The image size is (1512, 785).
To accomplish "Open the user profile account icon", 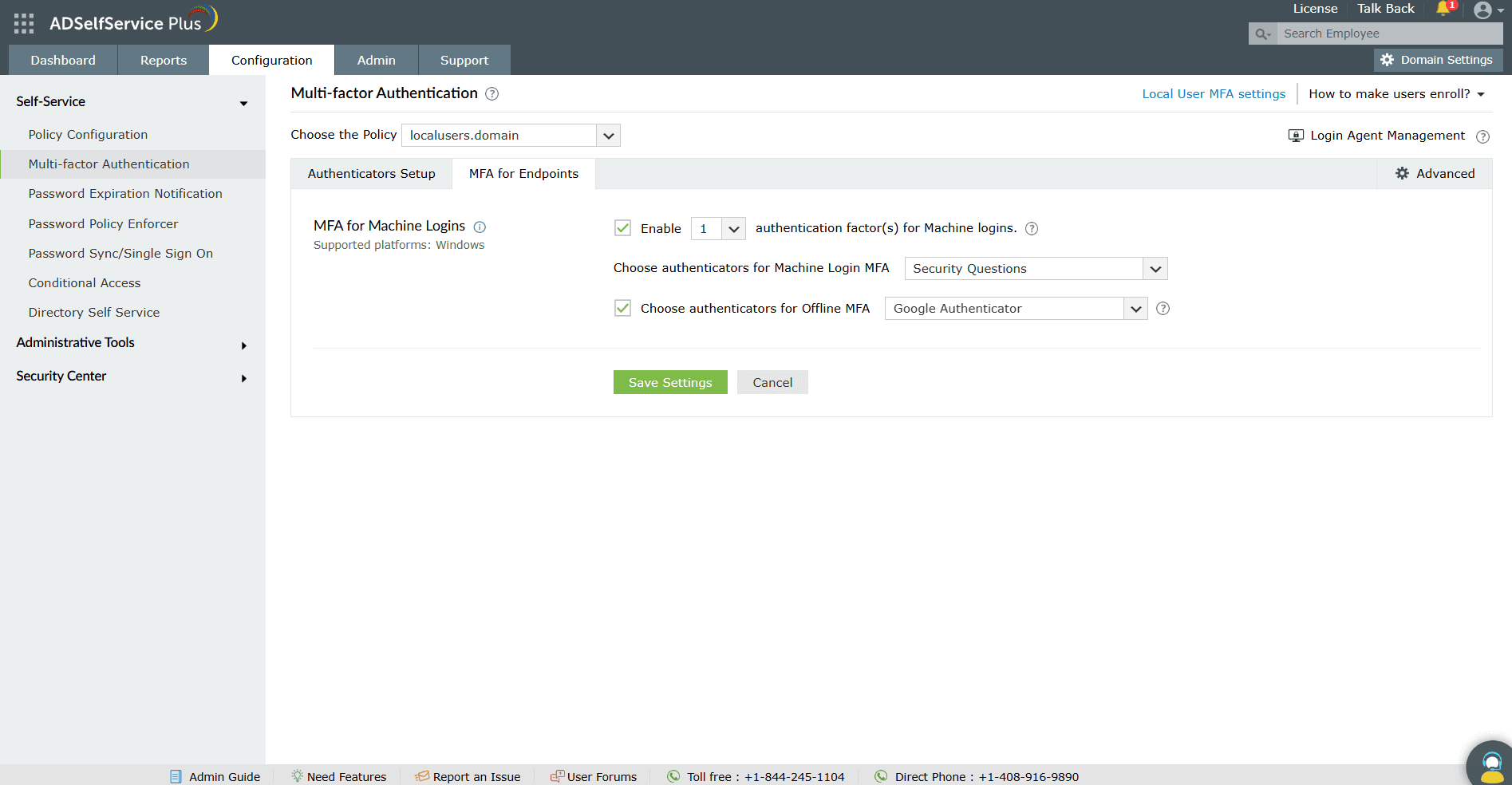I will coord(1483,11).
